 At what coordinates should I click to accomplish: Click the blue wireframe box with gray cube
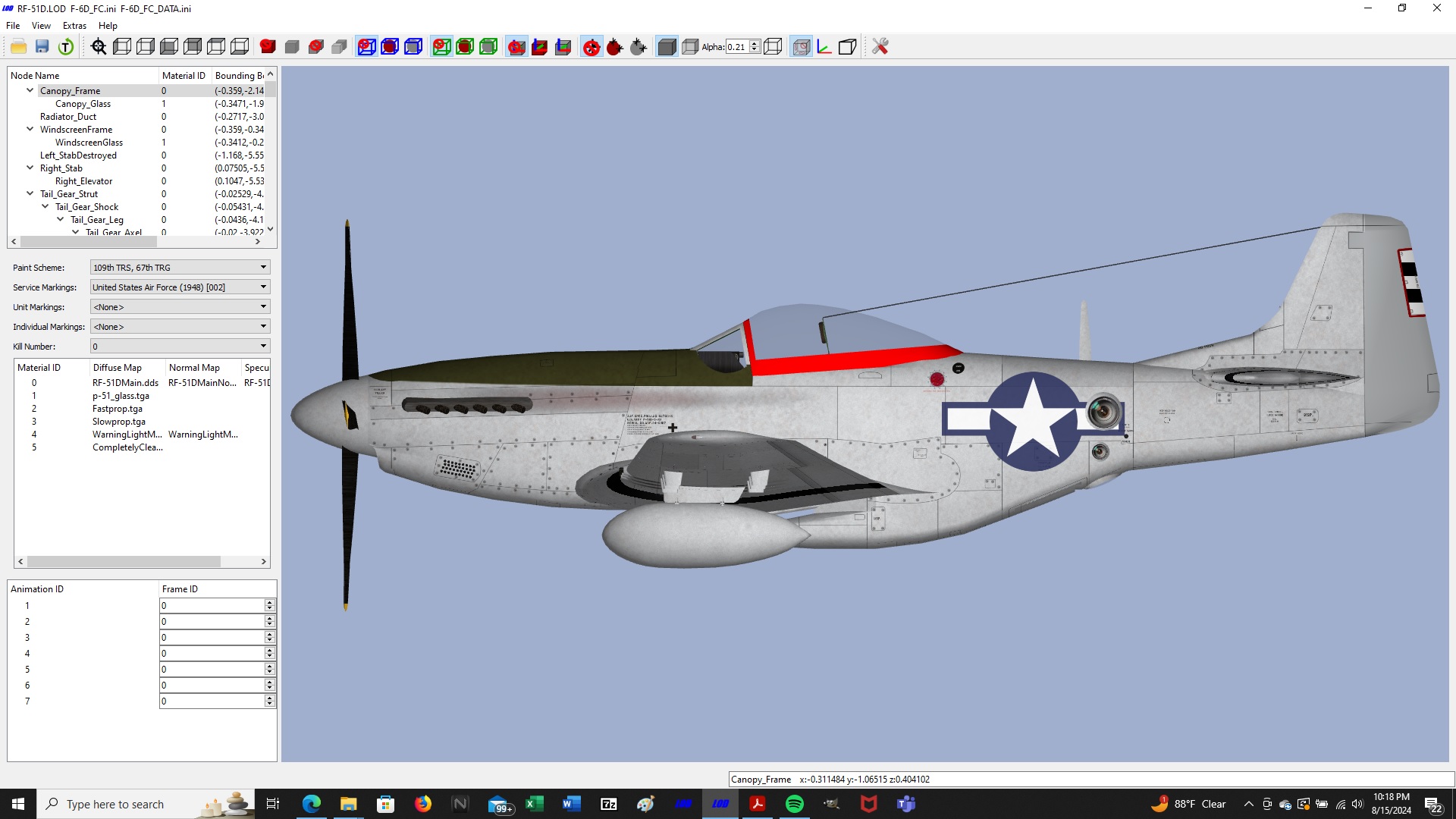(413, 47)
